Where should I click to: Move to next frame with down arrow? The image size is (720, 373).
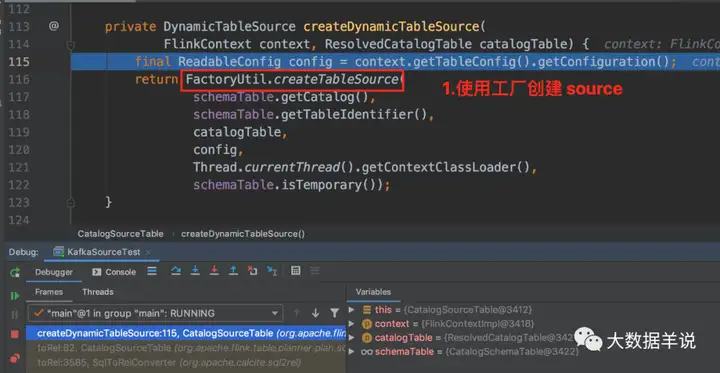click(315, 313)
